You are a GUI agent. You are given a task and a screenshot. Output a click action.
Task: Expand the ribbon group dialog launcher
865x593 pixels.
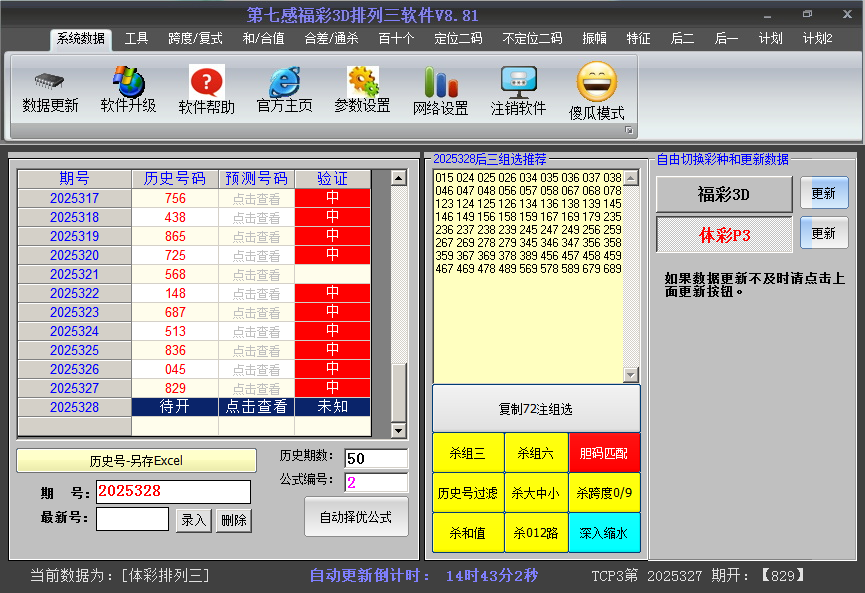click(629, 131)
